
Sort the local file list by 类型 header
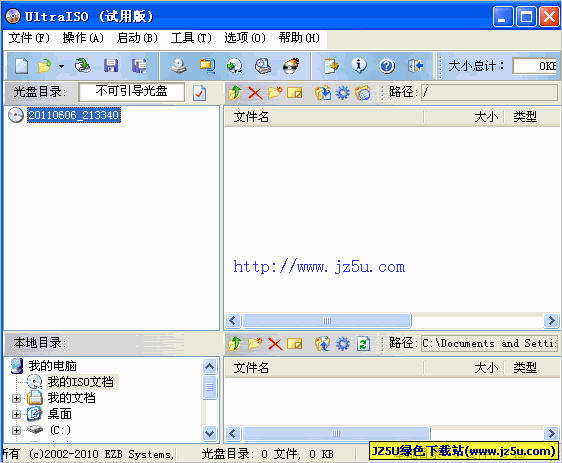point(532,368)
